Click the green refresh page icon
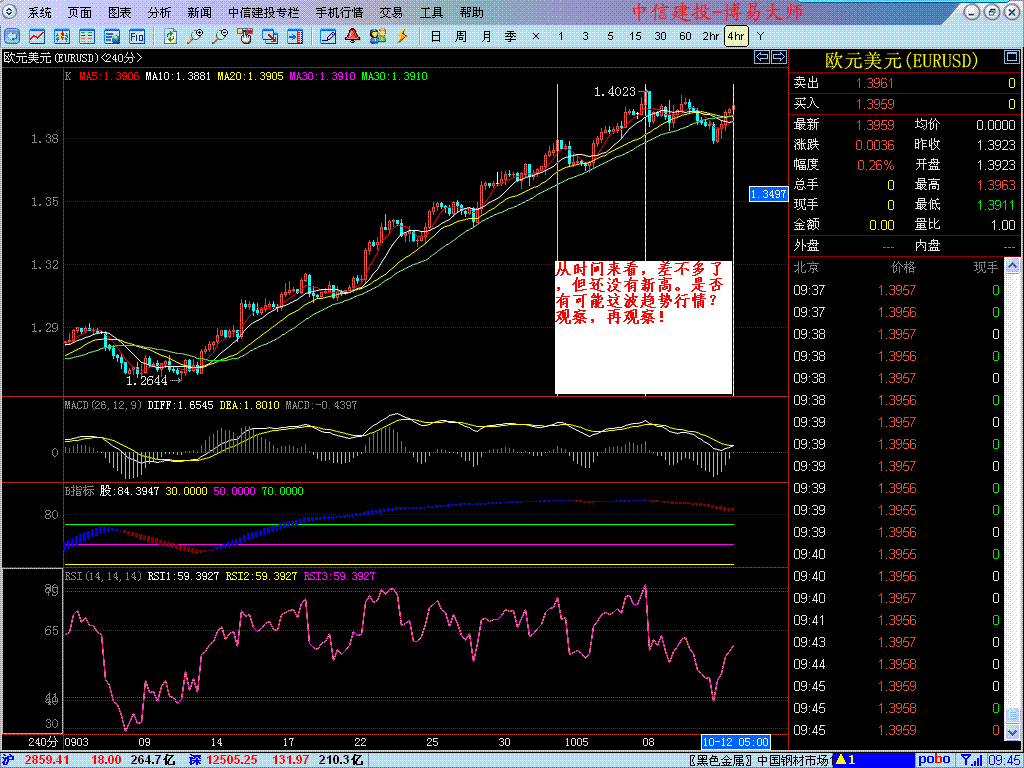This screenshot has width=1024, height=768. click(170, 36)
